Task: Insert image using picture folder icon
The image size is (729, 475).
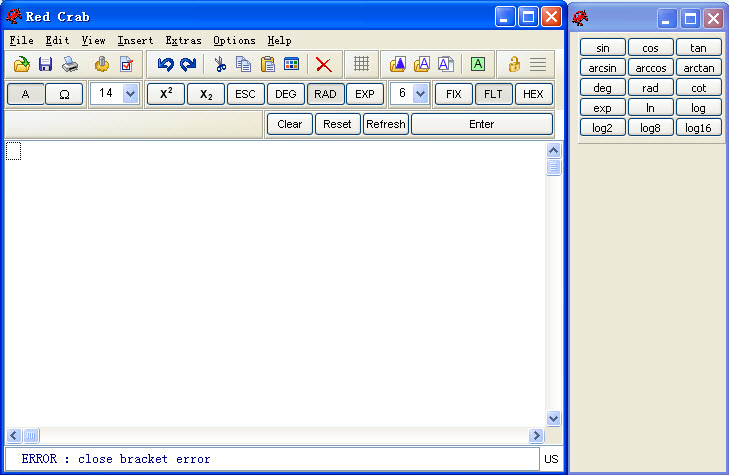Action: click(x=398, y=64)
